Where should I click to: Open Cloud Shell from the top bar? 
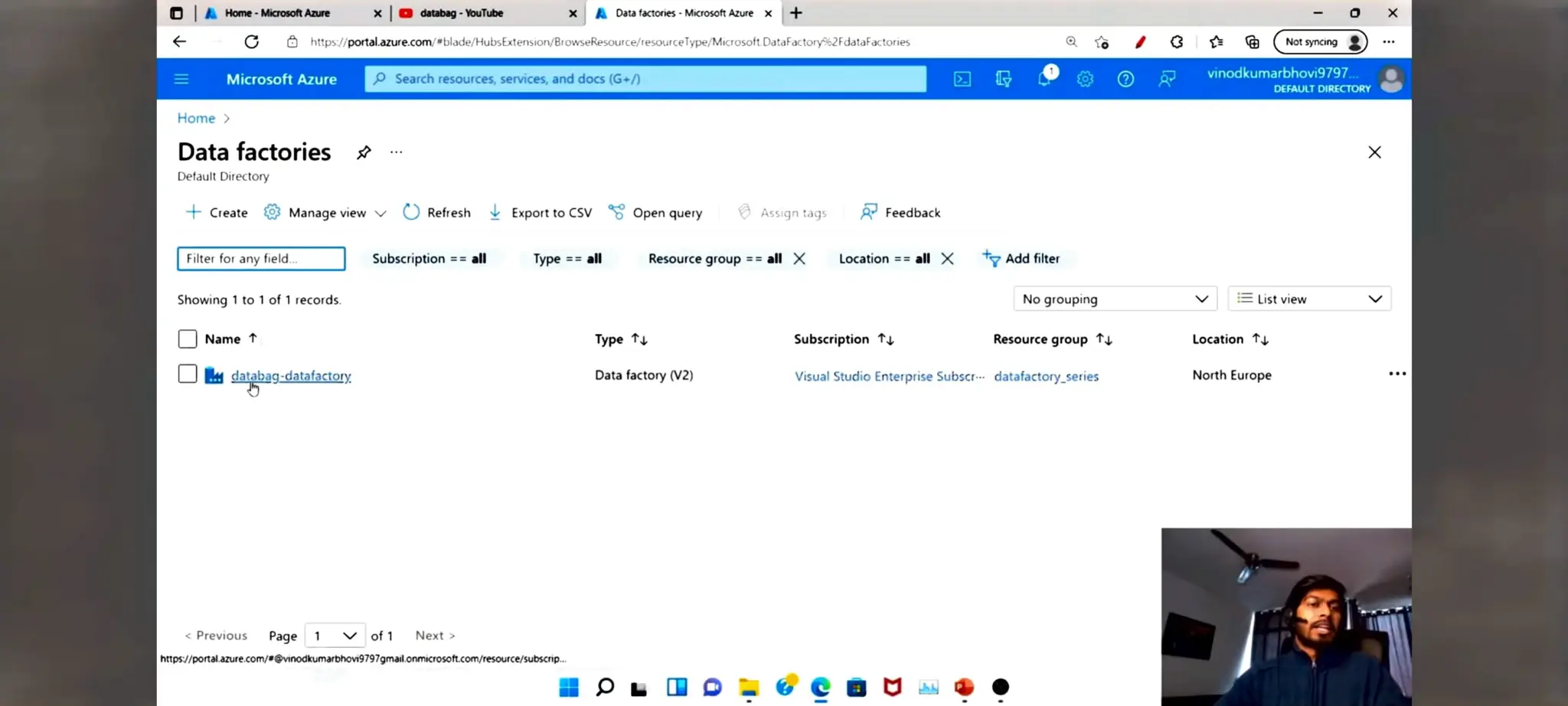click(x=962, y=79)
